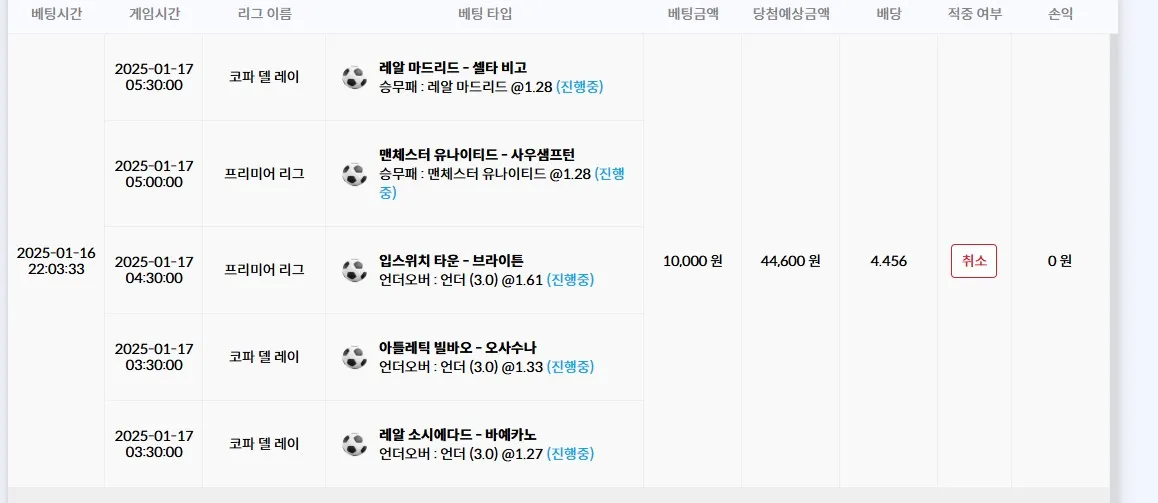The image size is (1158, 503).
Task: Click 손익 column header
Action: pos(1060,14)
